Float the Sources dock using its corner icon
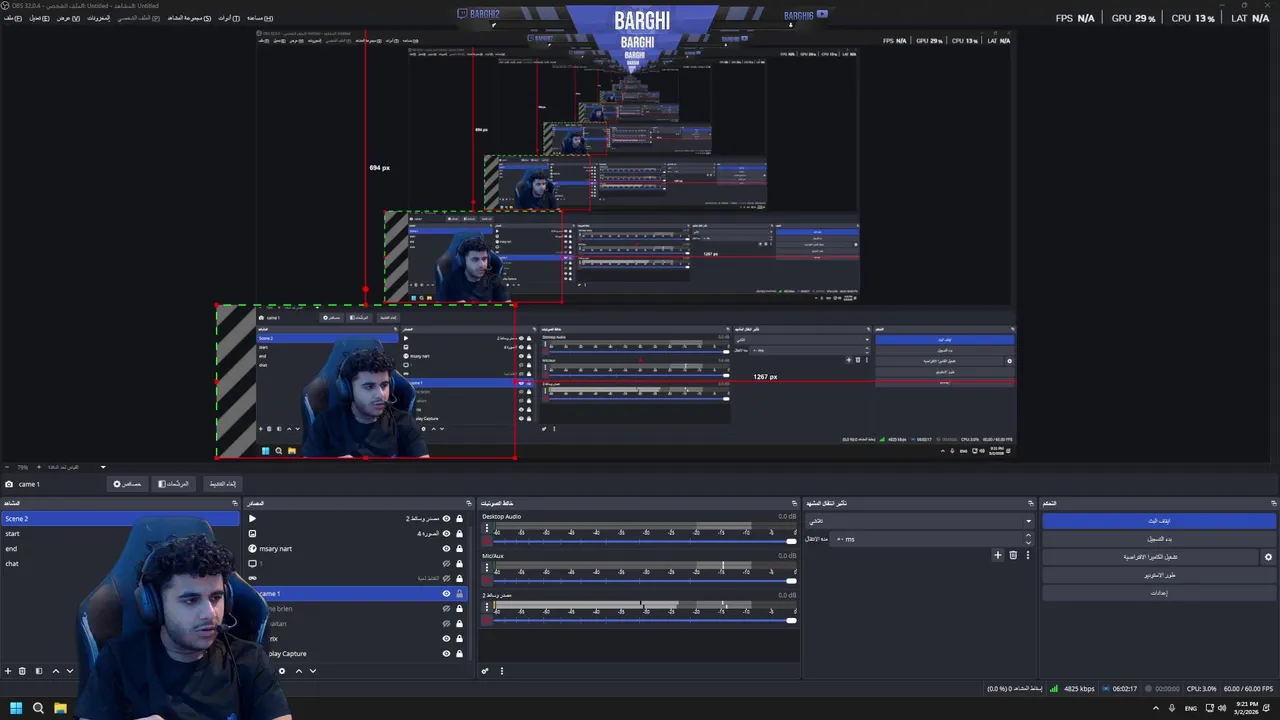Screen dimensions: 1280x720 468,503
